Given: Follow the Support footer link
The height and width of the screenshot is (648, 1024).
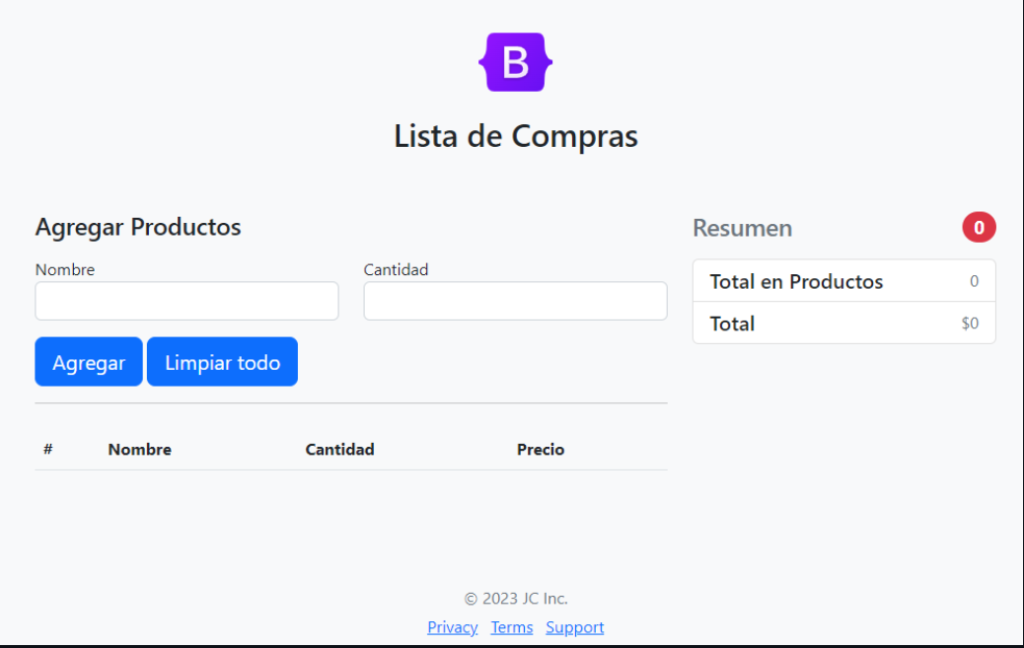Looking at the screenshot, I should pos(575,627).
